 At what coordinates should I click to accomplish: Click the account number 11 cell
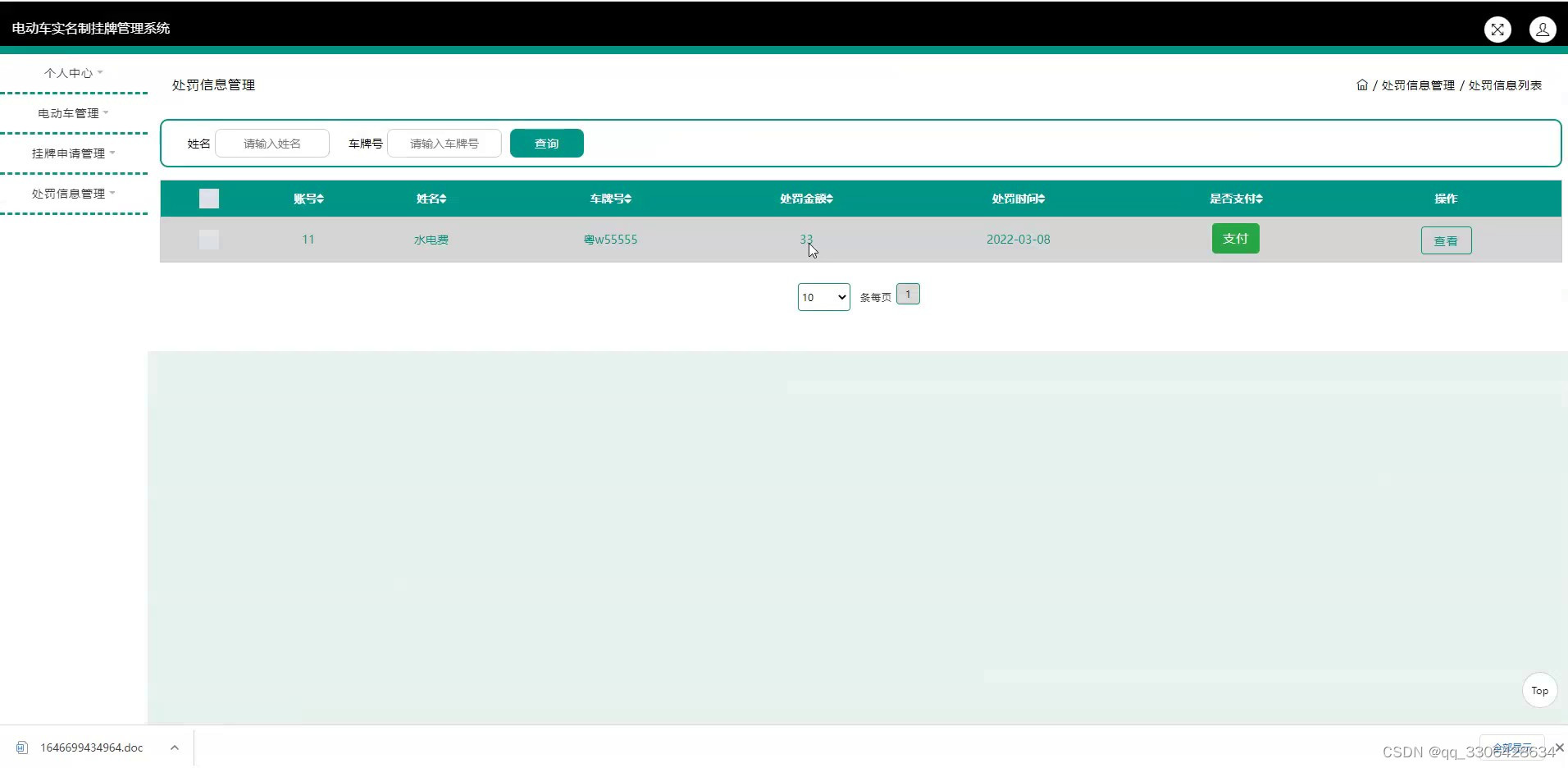(x=308, y=240)
